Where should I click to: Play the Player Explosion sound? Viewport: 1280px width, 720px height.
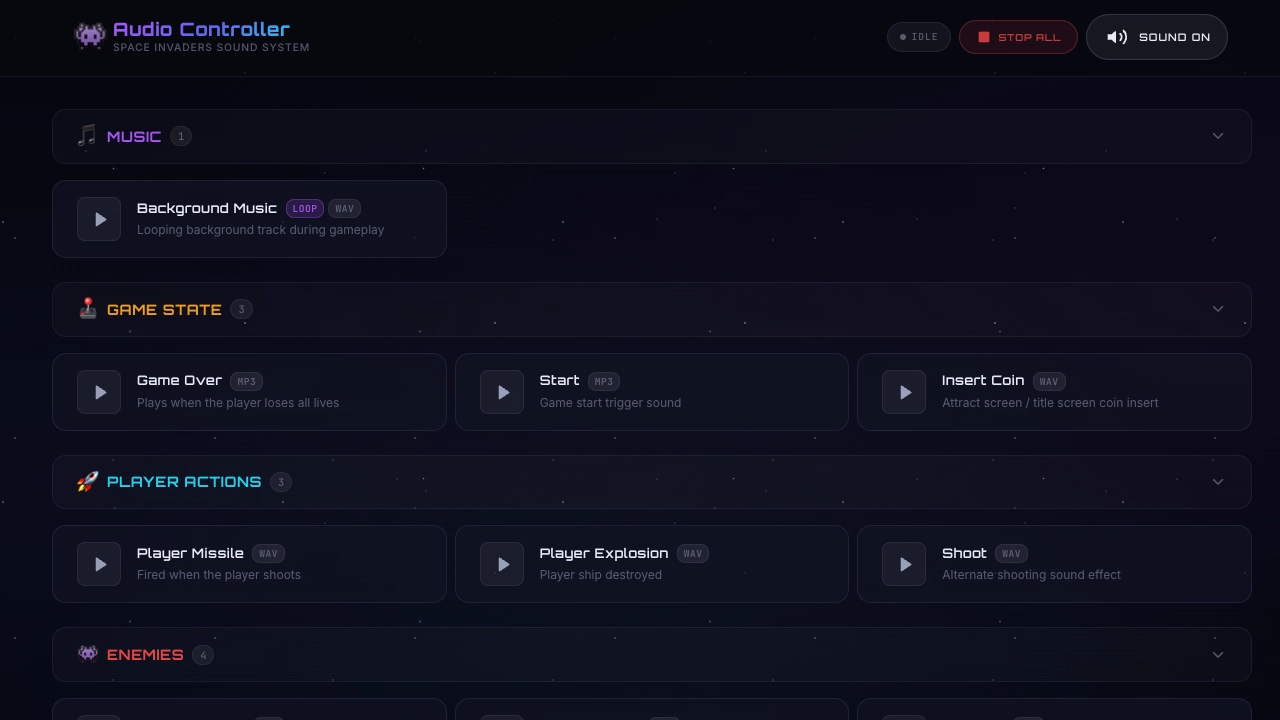coord(502,564)
